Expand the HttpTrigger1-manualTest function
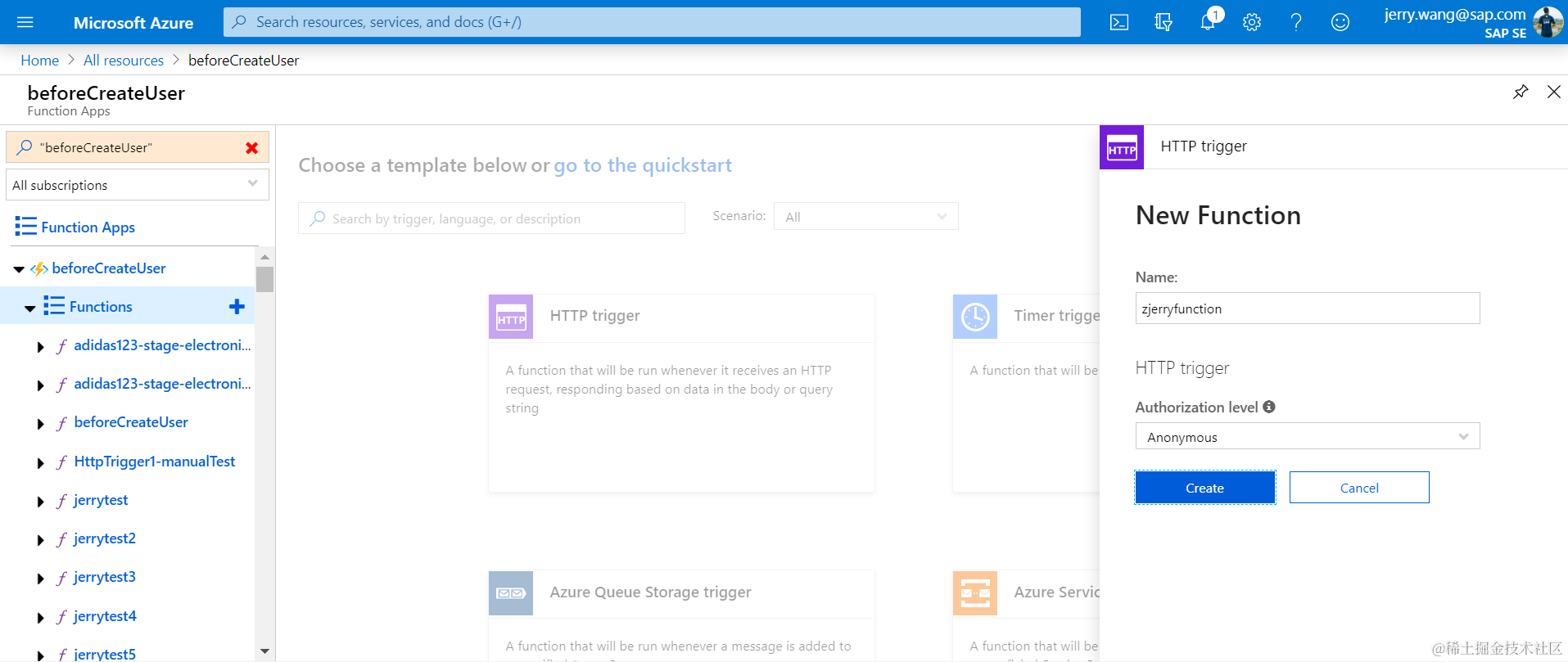The image size is (1568, 662). tap(40, 463)
